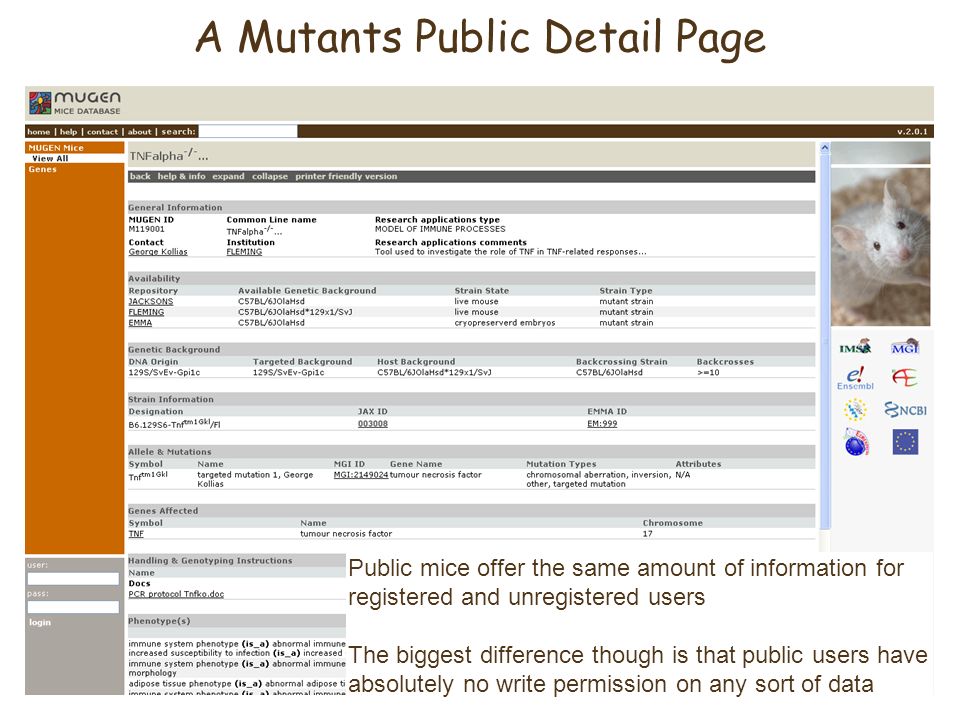
Task: Open Genes in the sidebar
Action: (42, 169)
